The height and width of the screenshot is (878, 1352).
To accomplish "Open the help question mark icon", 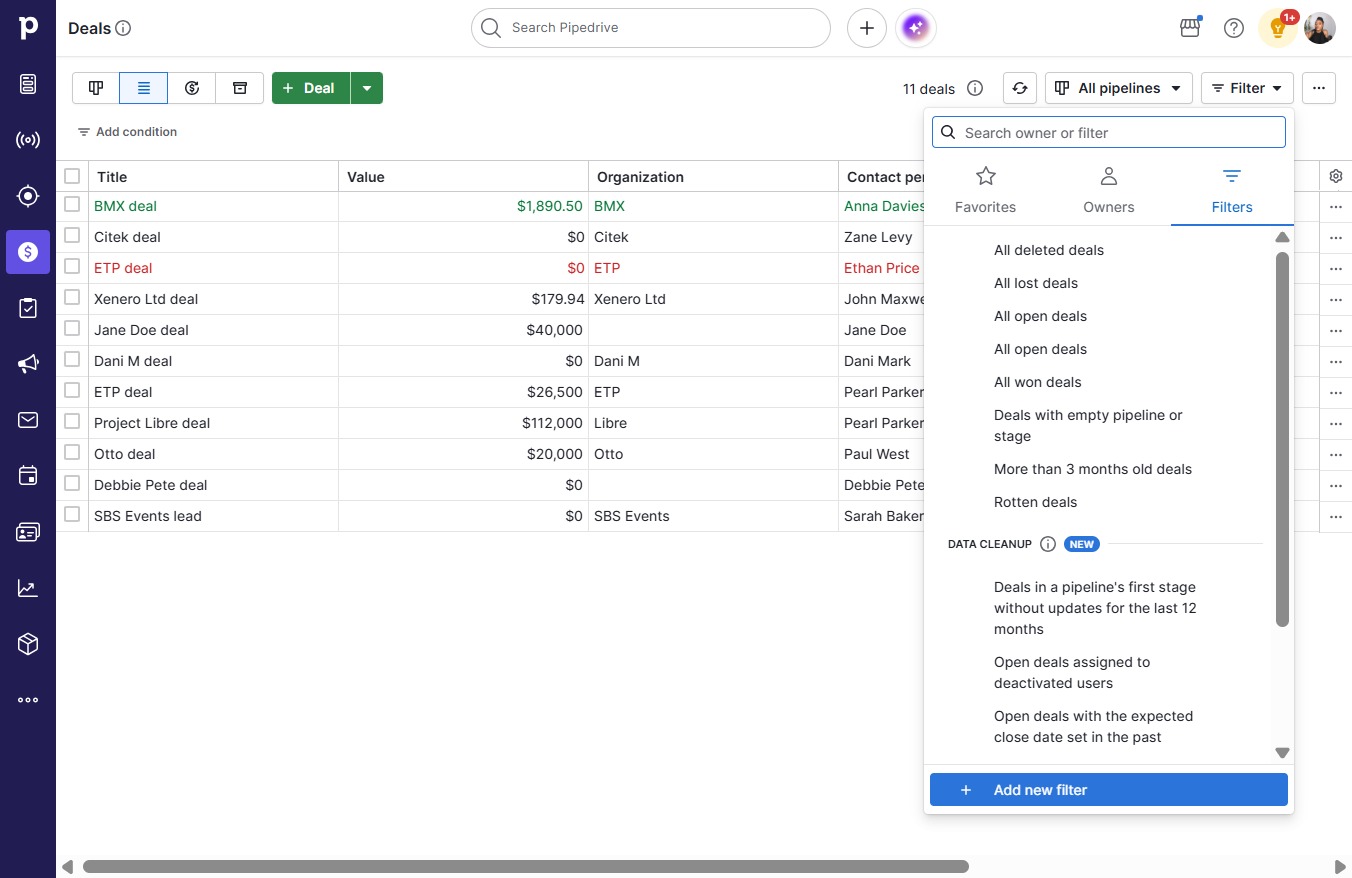I will (1234, 28).
